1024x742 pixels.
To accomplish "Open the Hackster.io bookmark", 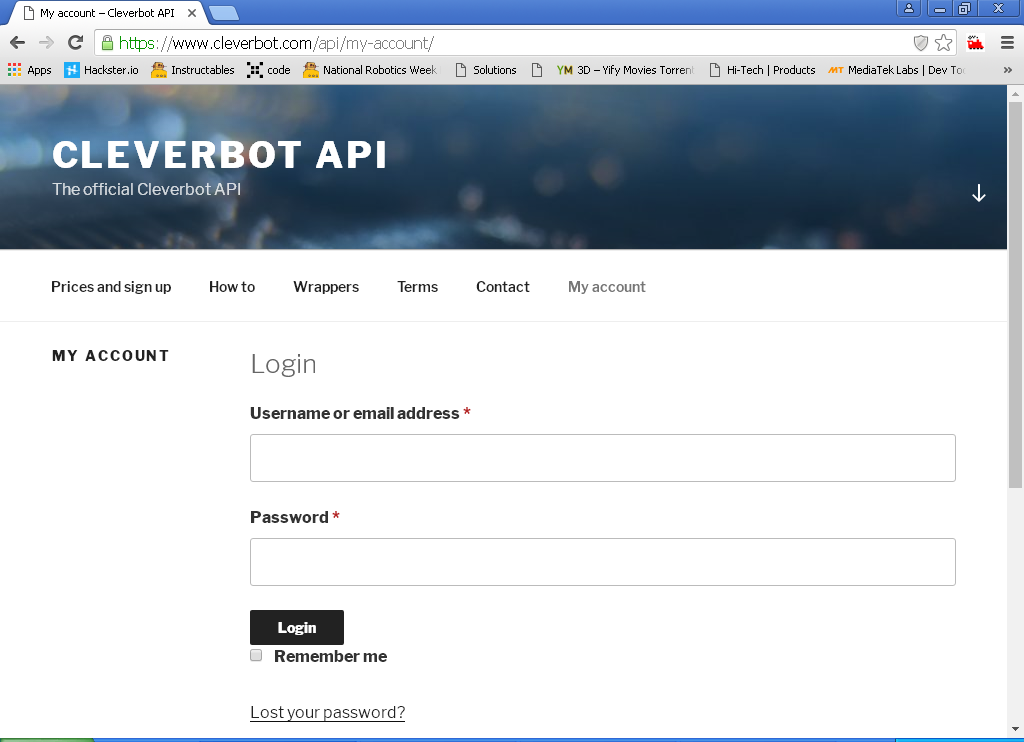I will (101, 70).
